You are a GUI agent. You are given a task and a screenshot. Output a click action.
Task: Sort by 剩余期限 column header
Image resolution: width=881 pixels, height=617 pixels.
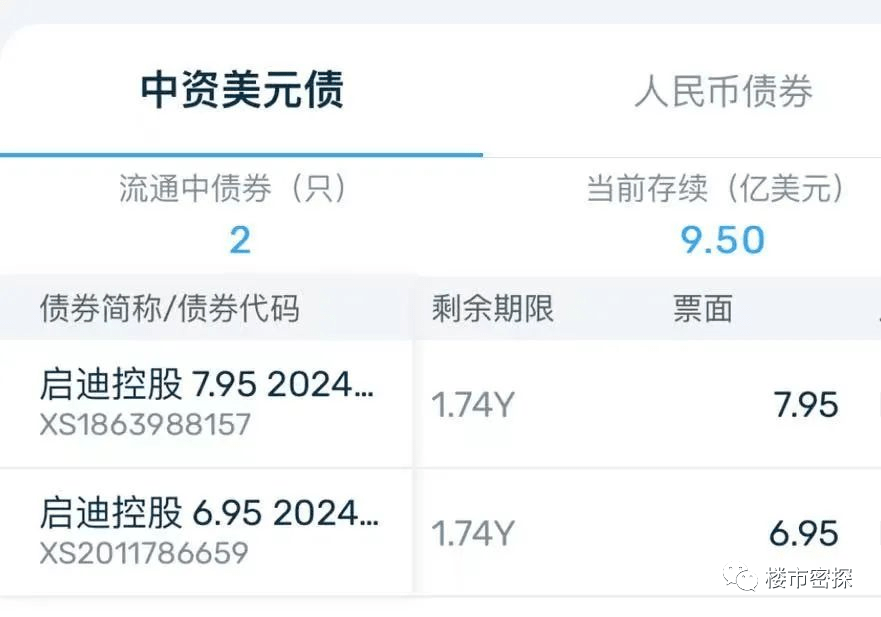(x=492, y=309)
